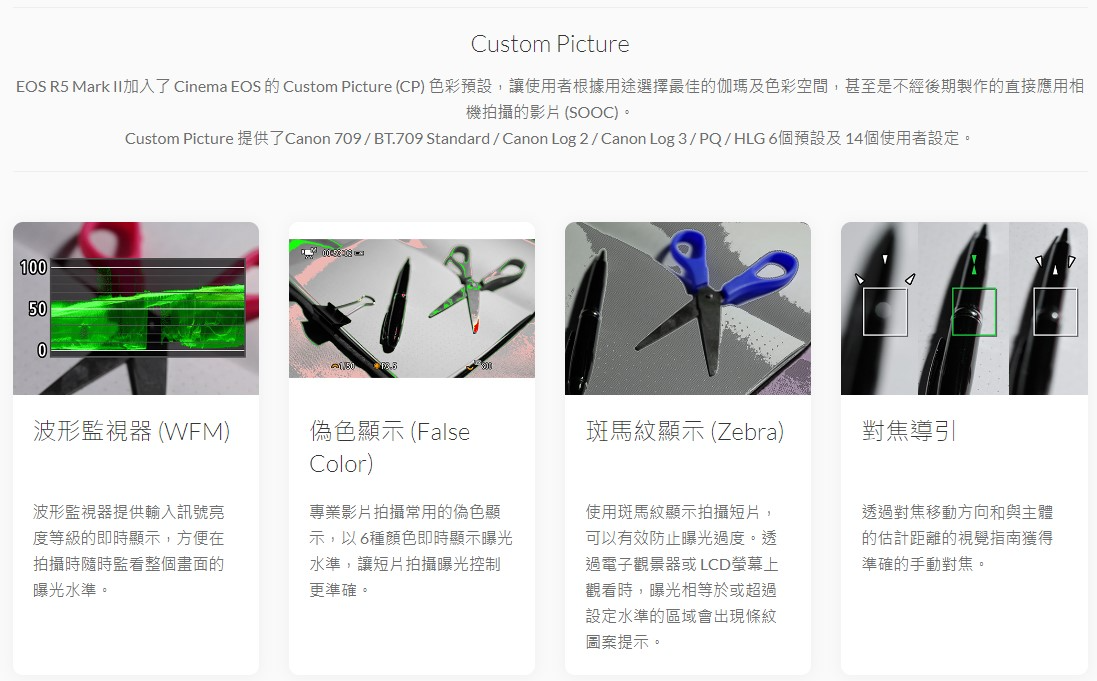Click the 偽色顯示 (False Color) card title
Viewport: 1097px width, 681px height.
(x=390, y=447)
